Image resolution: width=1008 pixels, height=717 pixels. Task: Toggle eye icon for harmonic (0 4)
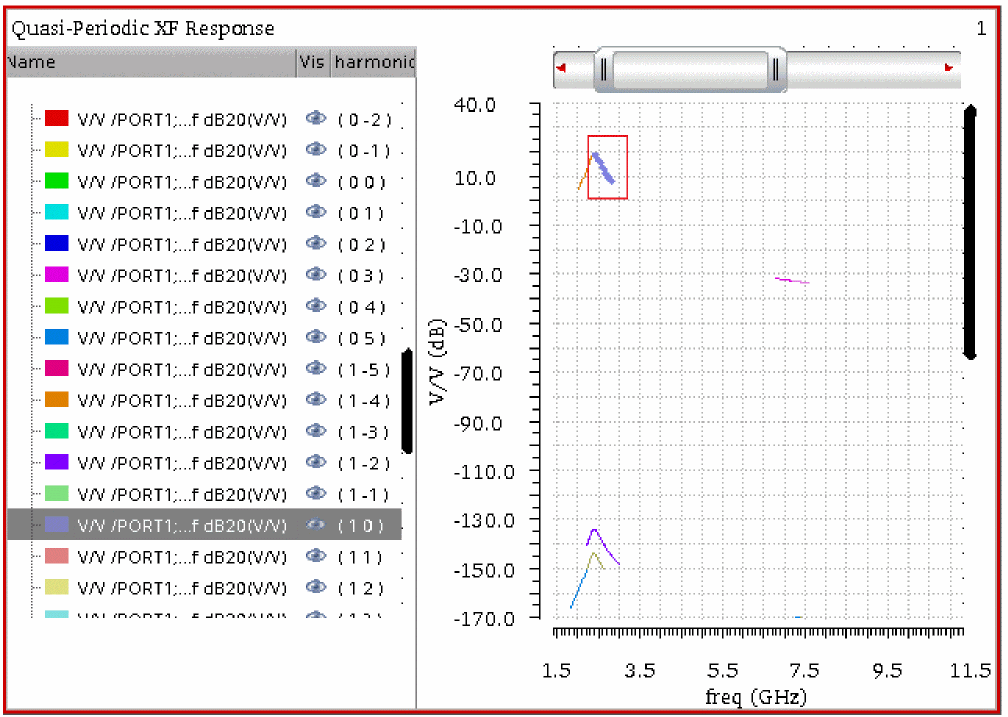(x=316, y=305)
